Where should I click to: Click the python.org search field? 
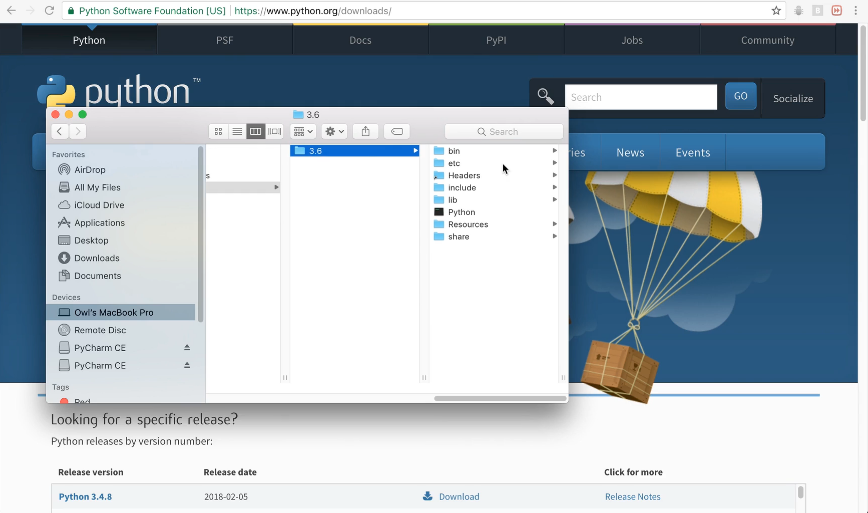[x=640, y=97]
